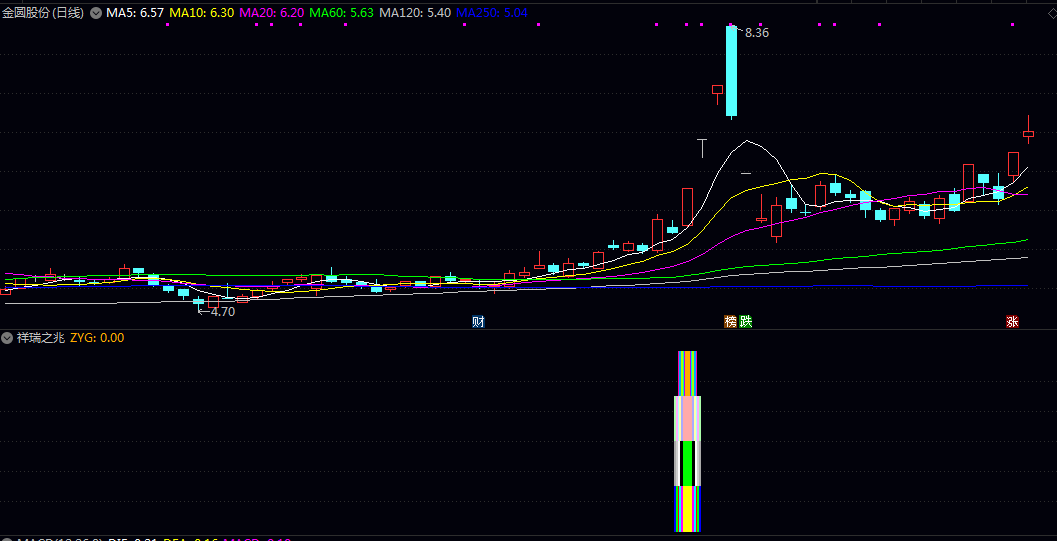This screenshot has height=541, width=1057.
Task: Click the 8.36 high price label
Action: (757, 32)
